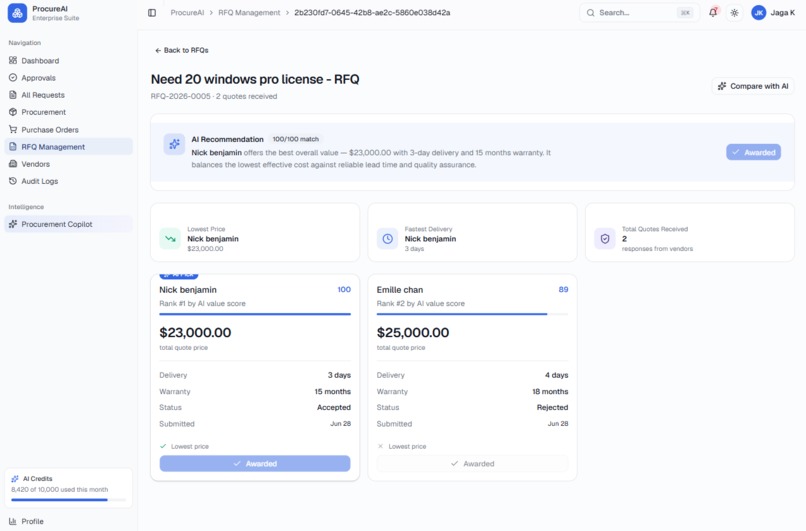
Task: Click the Procurement Copilot sparkle icon
Action: tap(13, 224)
